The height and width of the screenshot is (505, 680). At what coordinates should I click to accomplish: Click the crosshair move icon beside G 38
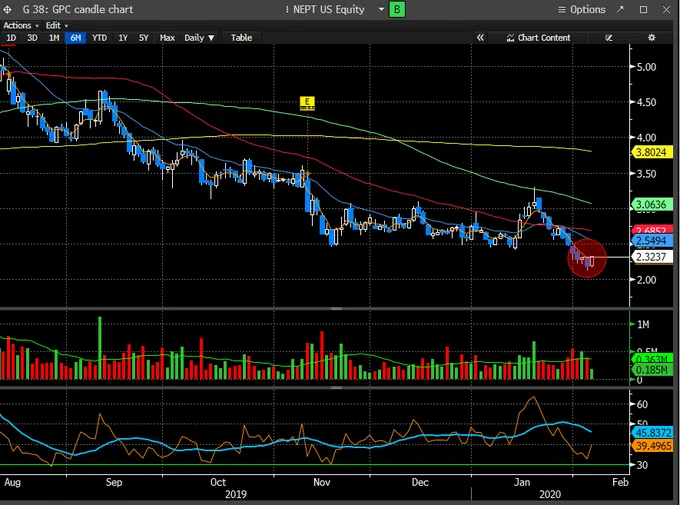coord(7,9)
